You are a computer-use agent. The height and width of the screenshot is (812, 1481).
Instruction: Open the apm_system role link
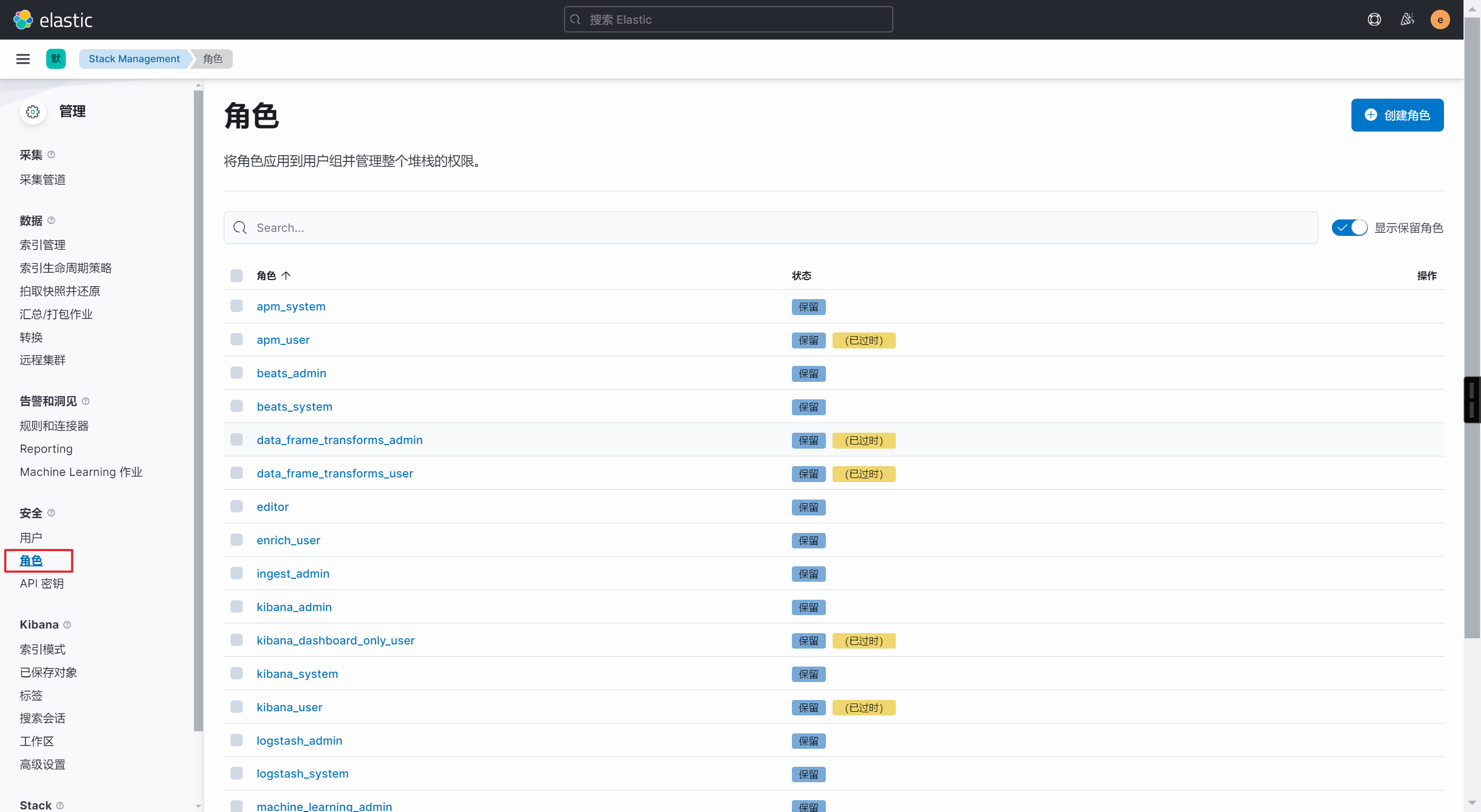point(291,306)
